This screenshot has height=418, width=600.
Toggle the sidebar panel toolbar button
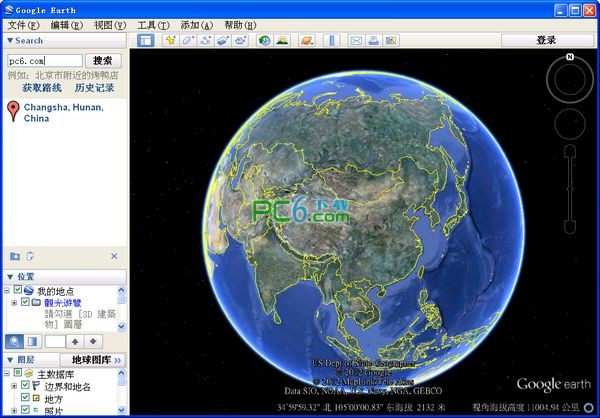[x=145, y=40]
